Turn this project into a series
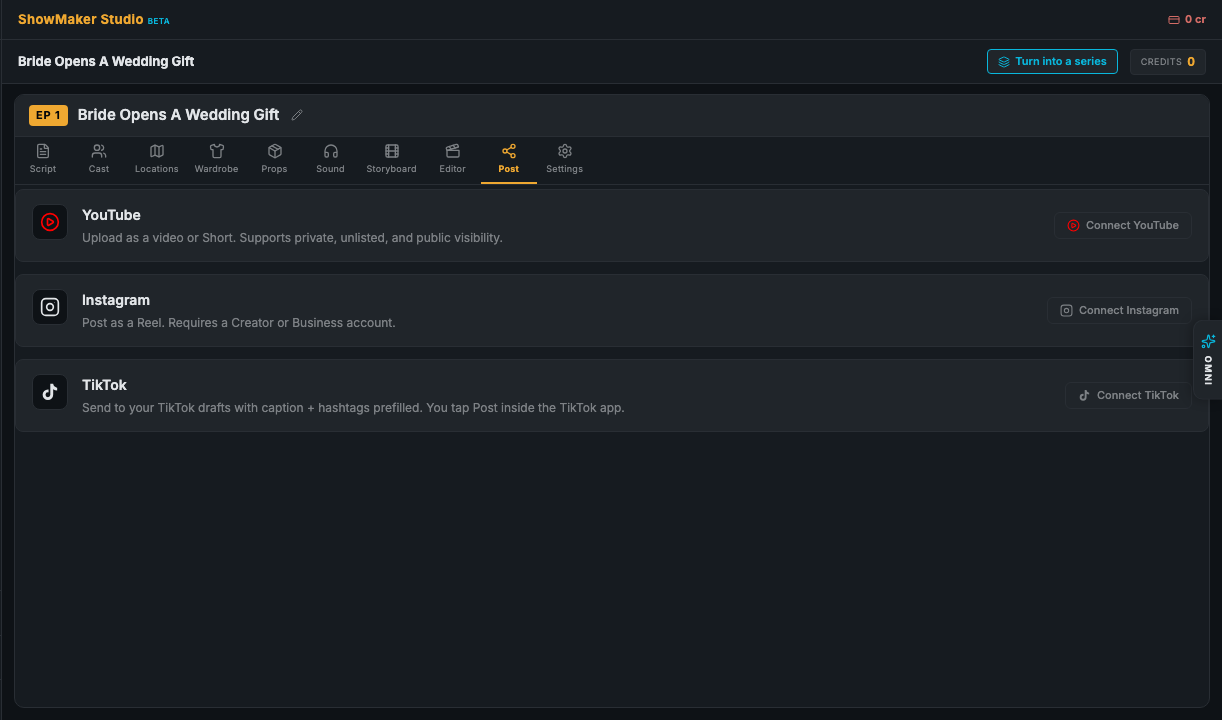Image resolution: width=1222 pixels, height=720 pixels. [x=1052, y=61]
